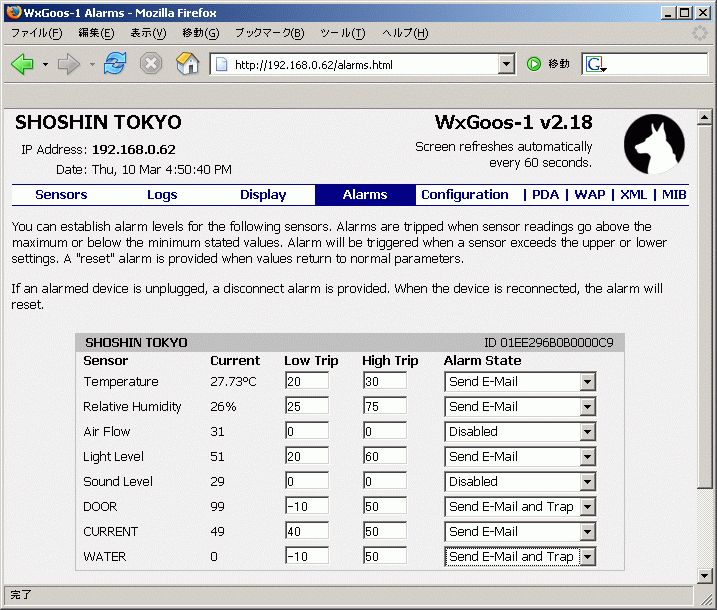Click the page scrollbar down arrow

pyautogui.click(x=705, y=576)
